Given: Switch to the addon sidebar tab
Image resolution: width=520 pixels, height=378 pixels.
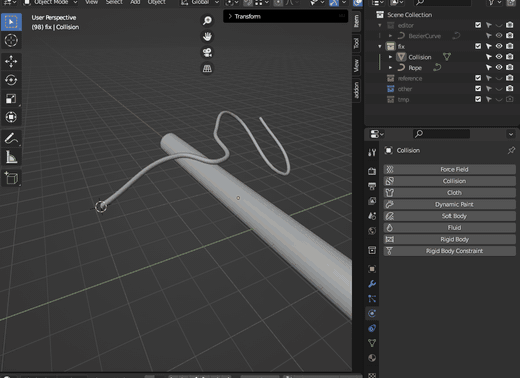Looking at the screenshot, I should click(x=356, y=90).
